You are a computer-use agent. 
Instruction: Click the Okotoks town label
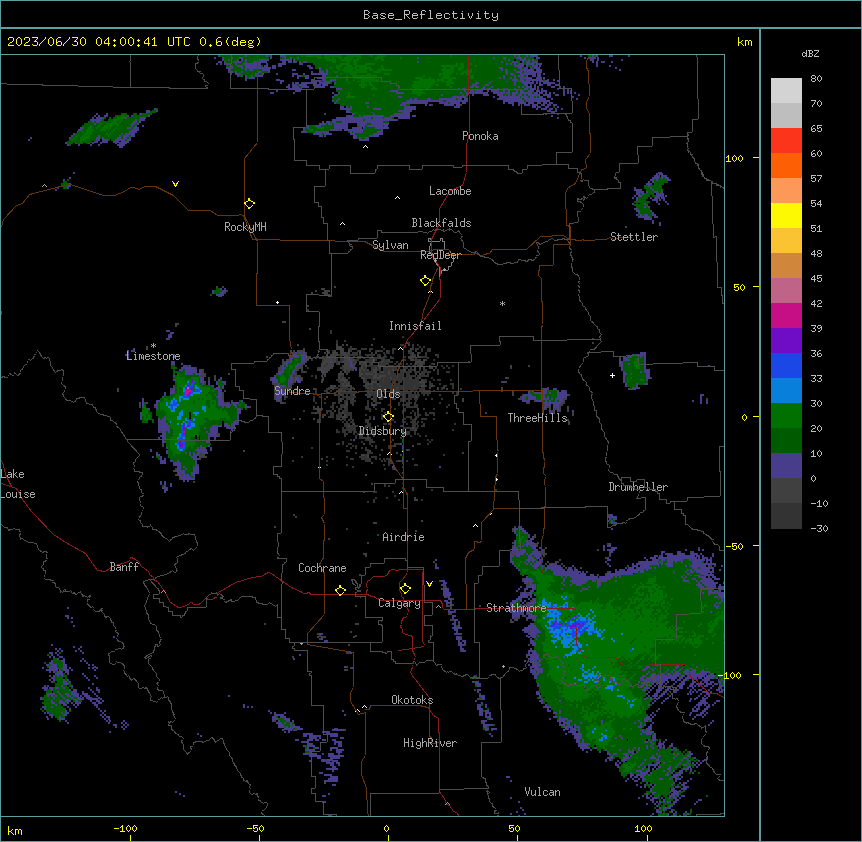point(412,700)
